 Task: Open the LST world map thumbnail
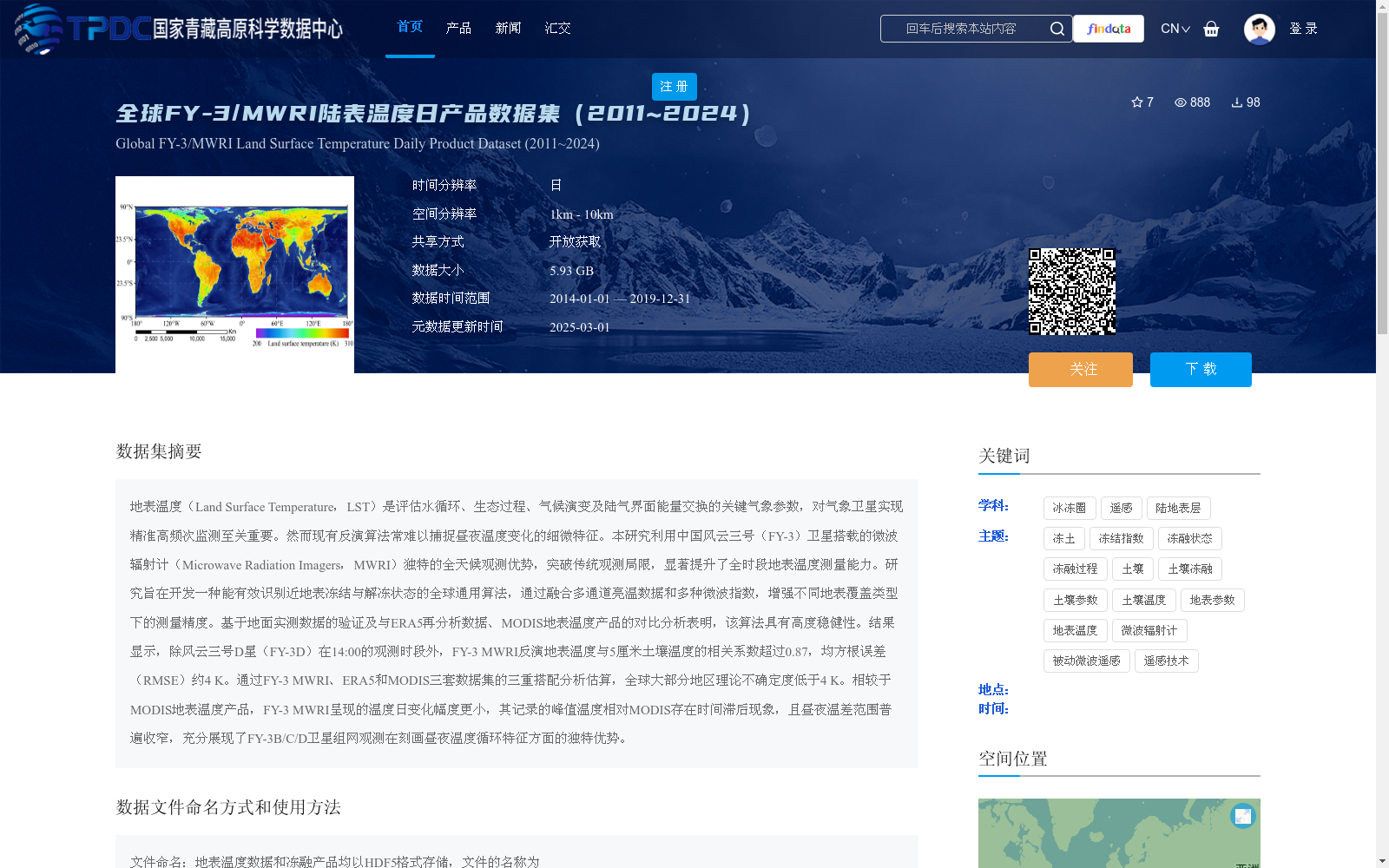coord(234,274)
